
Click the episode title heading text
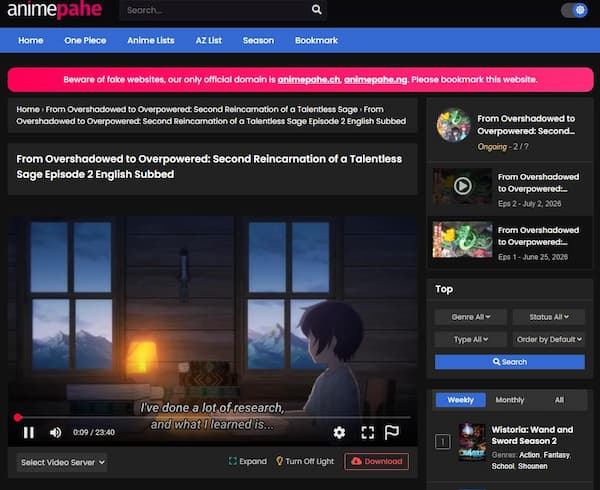[209, 167]
